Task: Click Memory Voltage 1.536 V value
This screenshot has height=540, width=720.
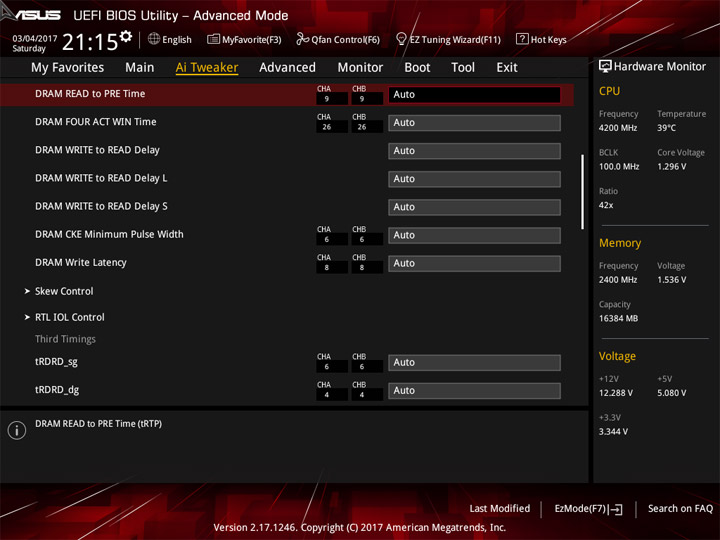Action: coord(672,280)
